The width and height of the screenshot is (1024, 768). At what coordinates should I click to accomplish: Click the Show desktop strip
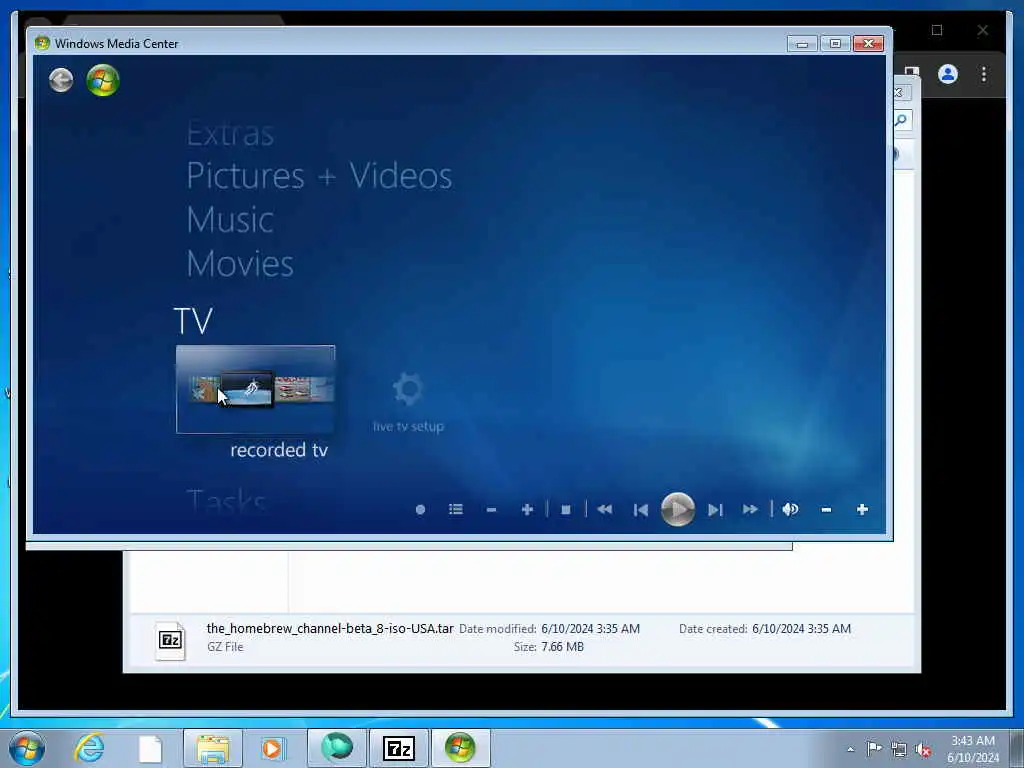(x=1017, y=748)
